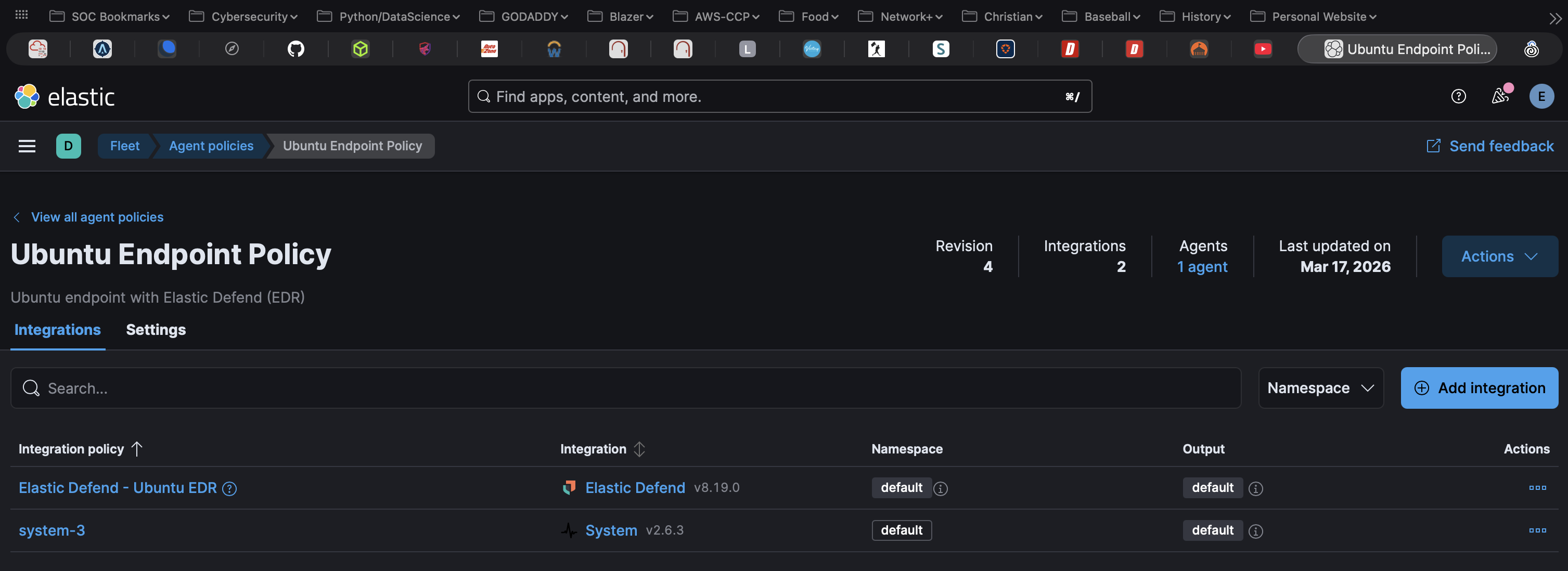Expand the Python/DataScience bookmarks folder
Screen dimensions: 1568x571
[x=388, y=17]
